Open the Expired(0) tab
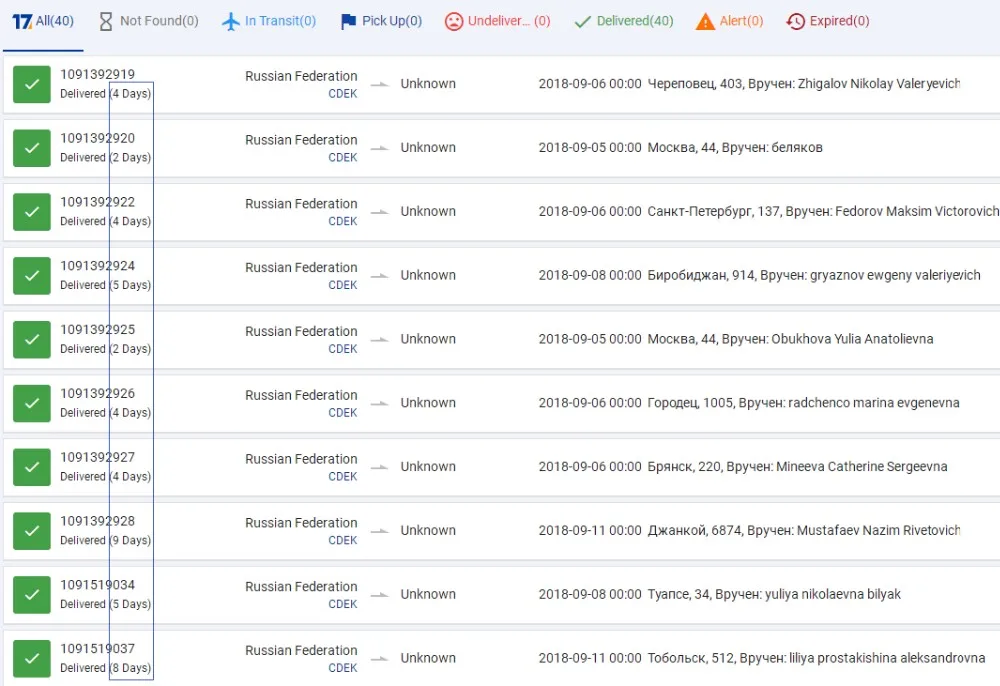Screen dimensions: 1000x686 pyautogui.click(x=828, y=22)
